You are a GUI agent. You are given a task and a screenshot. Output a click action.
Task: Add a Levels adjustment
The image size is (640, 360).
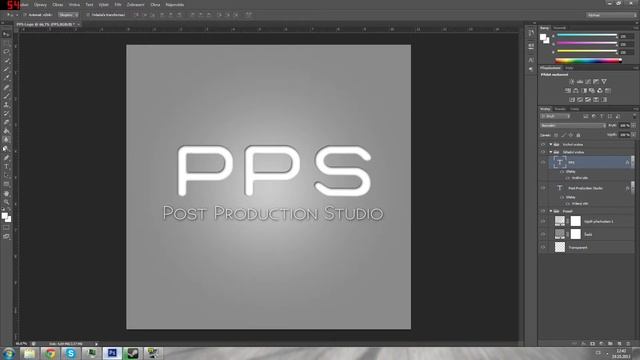pyautogui.click(x=580, y=82)
